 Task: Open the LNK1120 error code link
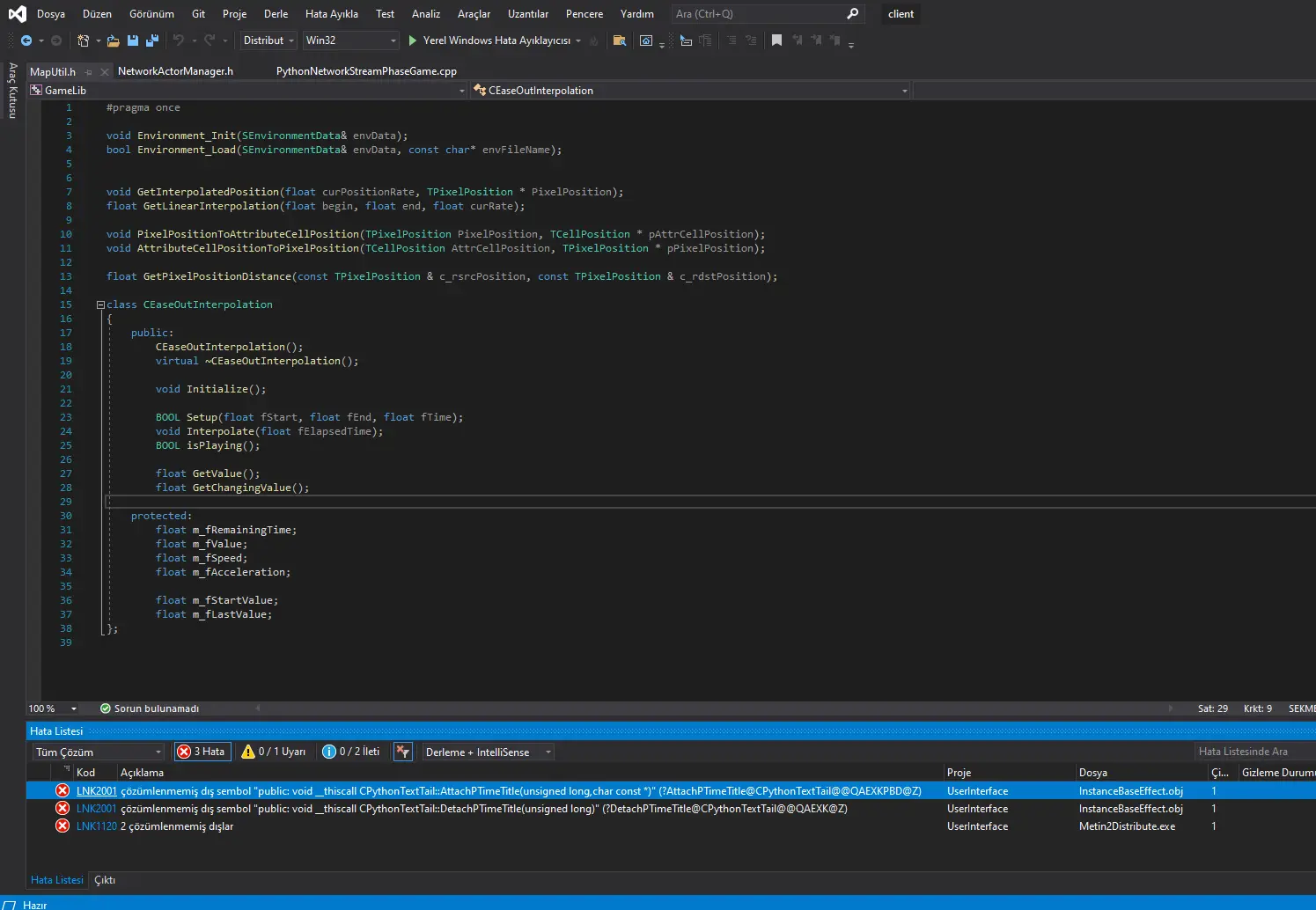coord(96,826)
